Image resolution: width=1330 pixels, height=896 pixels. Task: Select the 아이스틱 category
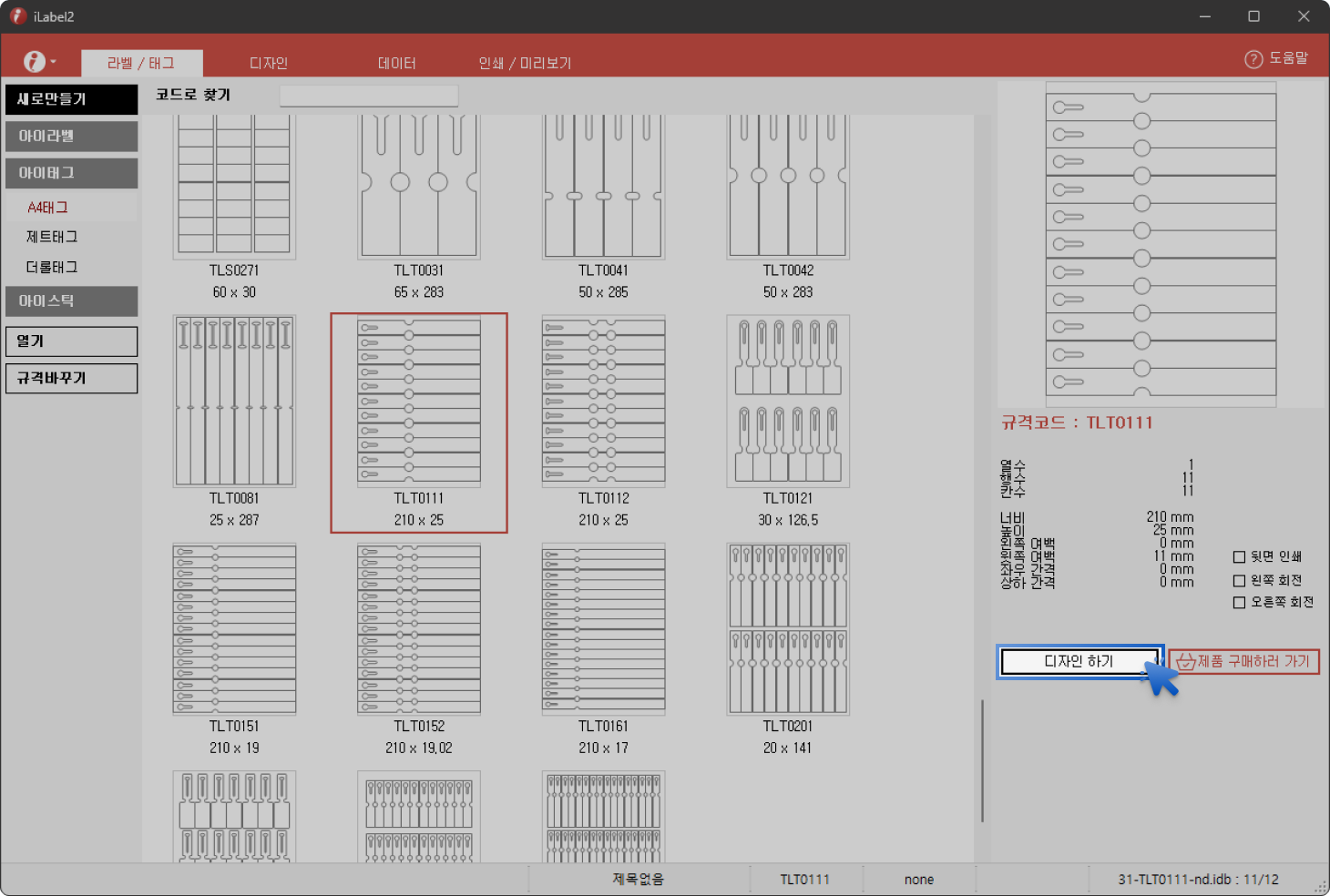tap(71, 301)
